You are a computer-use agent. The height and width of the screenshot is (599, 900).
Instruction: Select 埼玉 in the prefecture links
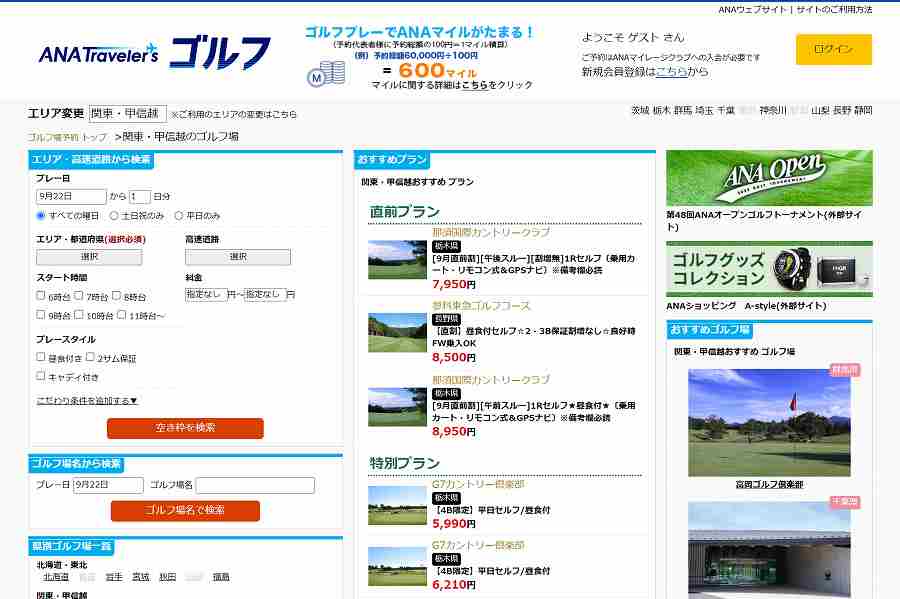704,110
